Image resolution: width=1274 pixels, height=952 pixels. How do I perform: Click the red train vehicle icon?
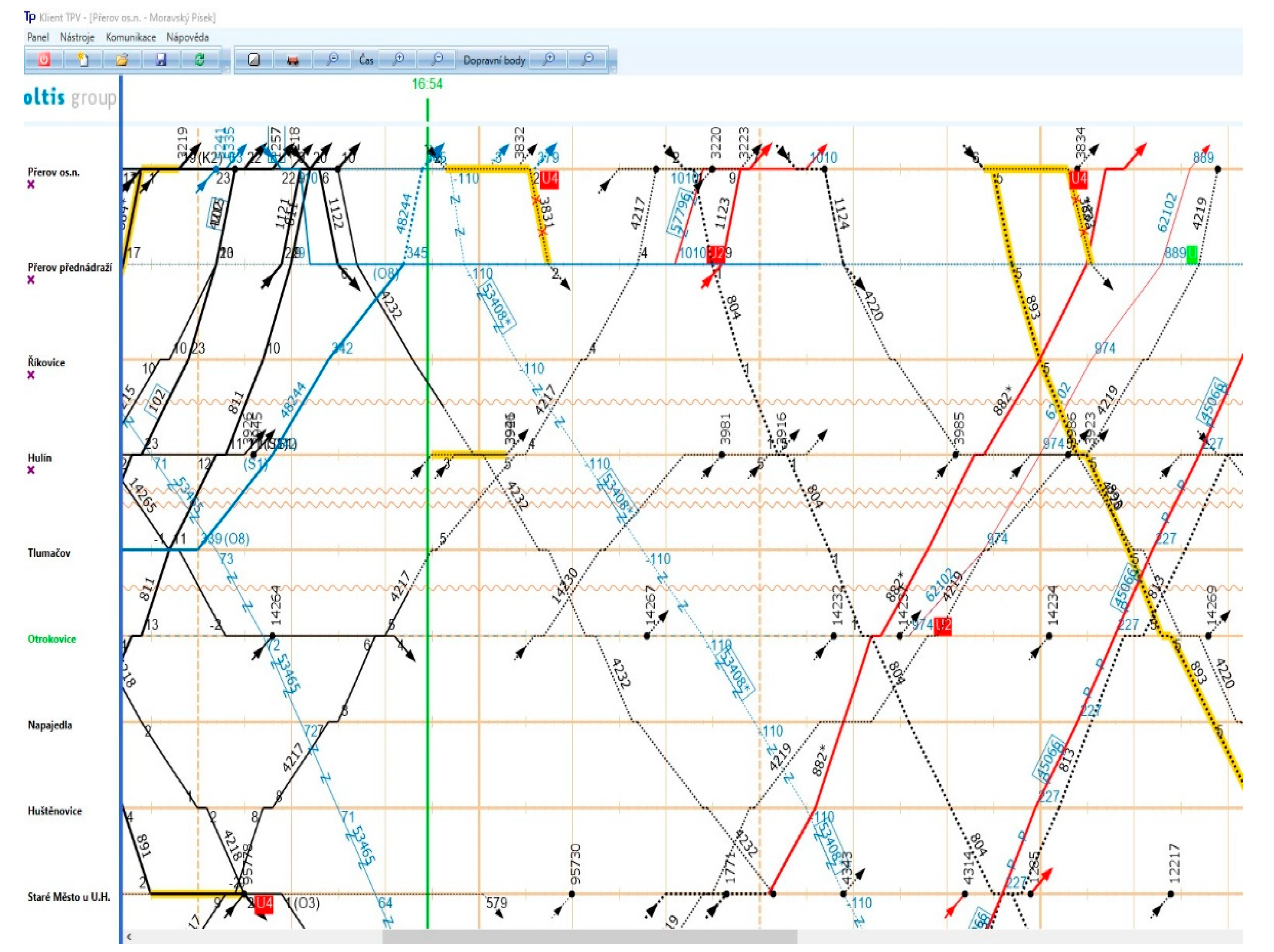pos(293,59)
